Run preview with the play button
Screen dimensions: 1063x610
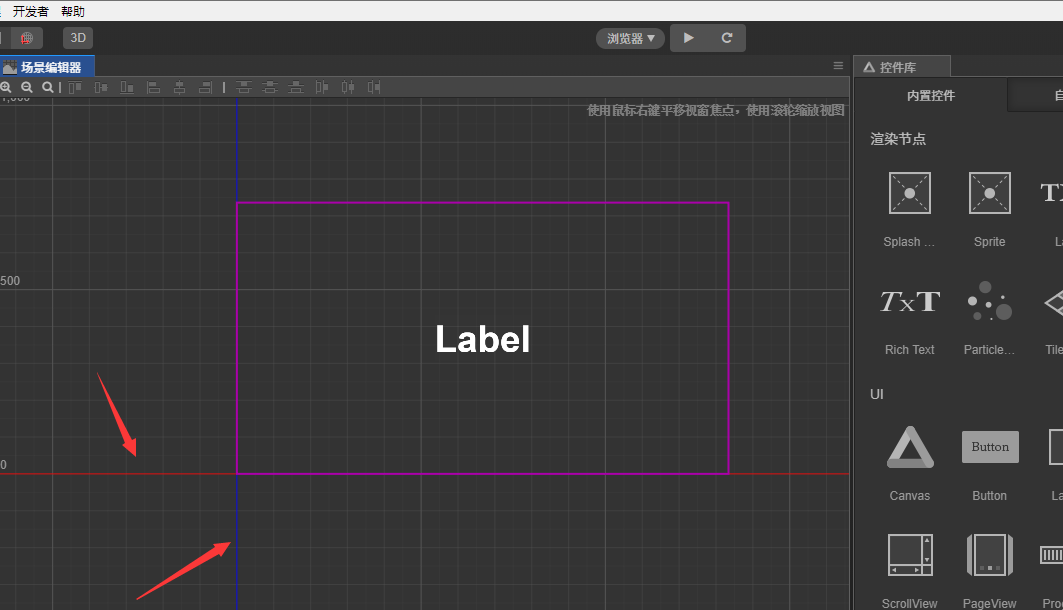pyautogui.click(x=689, y=38)
